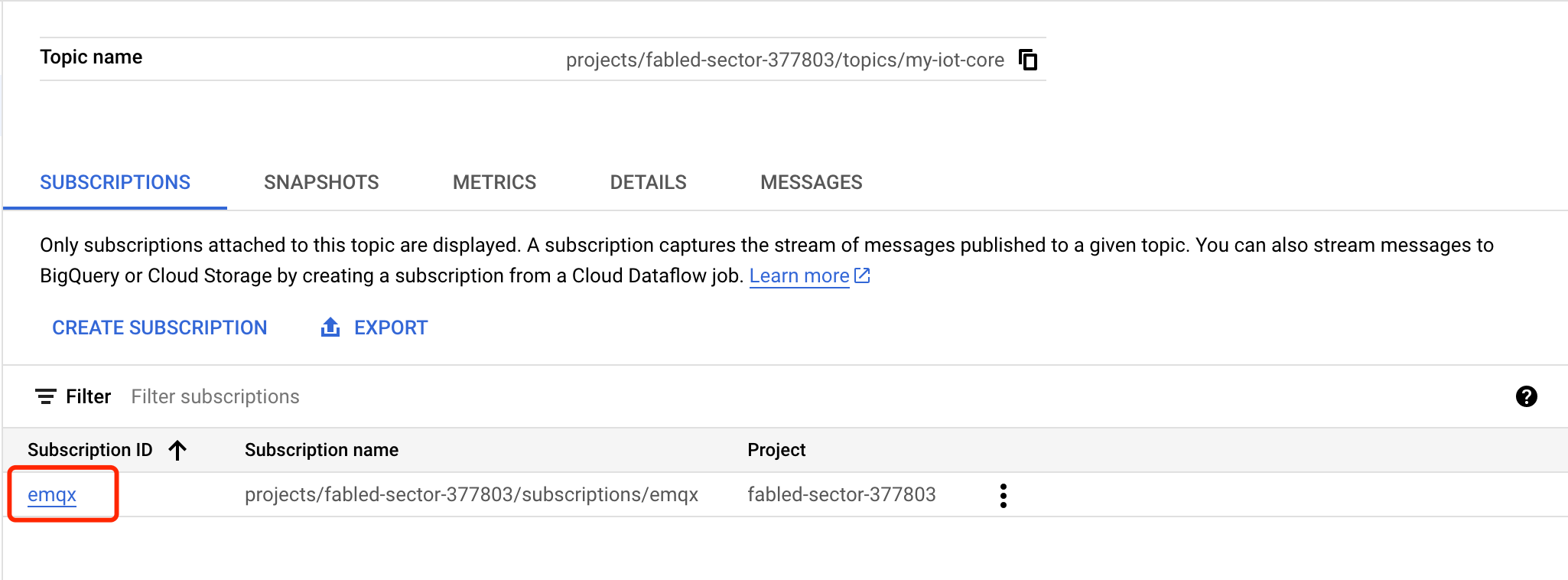Follow the Learn more link

click(799, 275)
